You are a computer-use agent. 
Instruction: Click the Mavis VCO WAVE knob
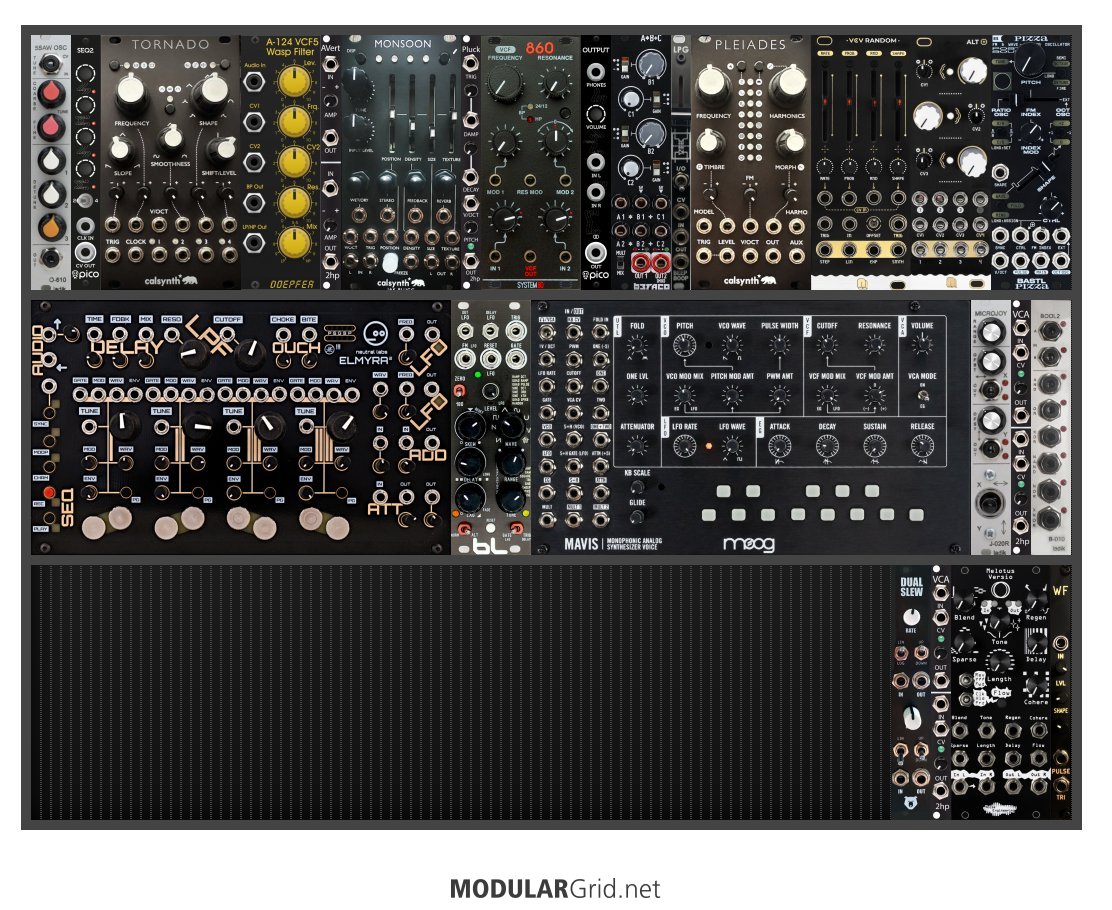click(x=732, y=346)
